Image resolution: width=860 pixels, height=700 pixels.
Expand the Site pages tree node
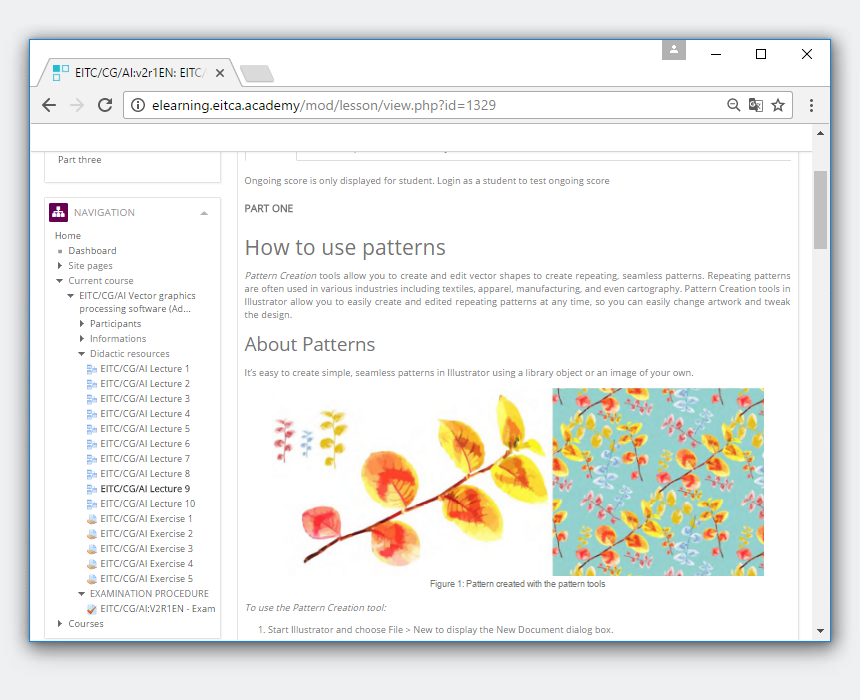tap(60, 266)
